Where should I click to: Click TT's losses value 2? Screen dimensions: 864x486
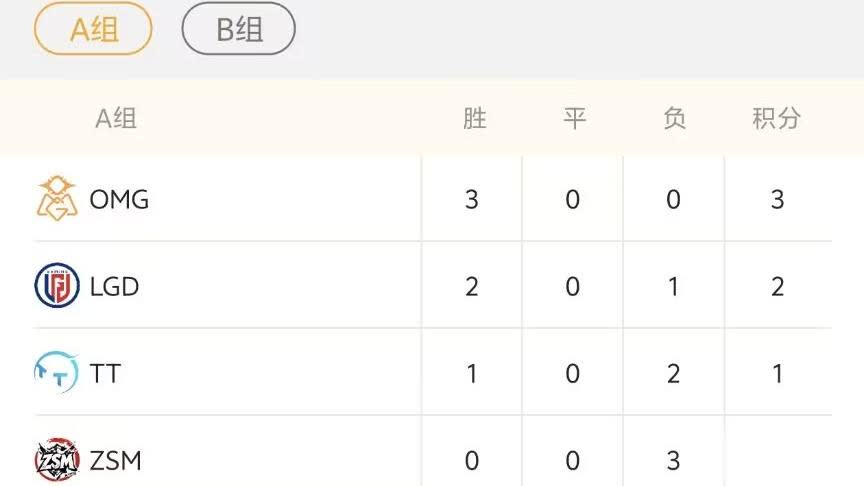[673, 374]
